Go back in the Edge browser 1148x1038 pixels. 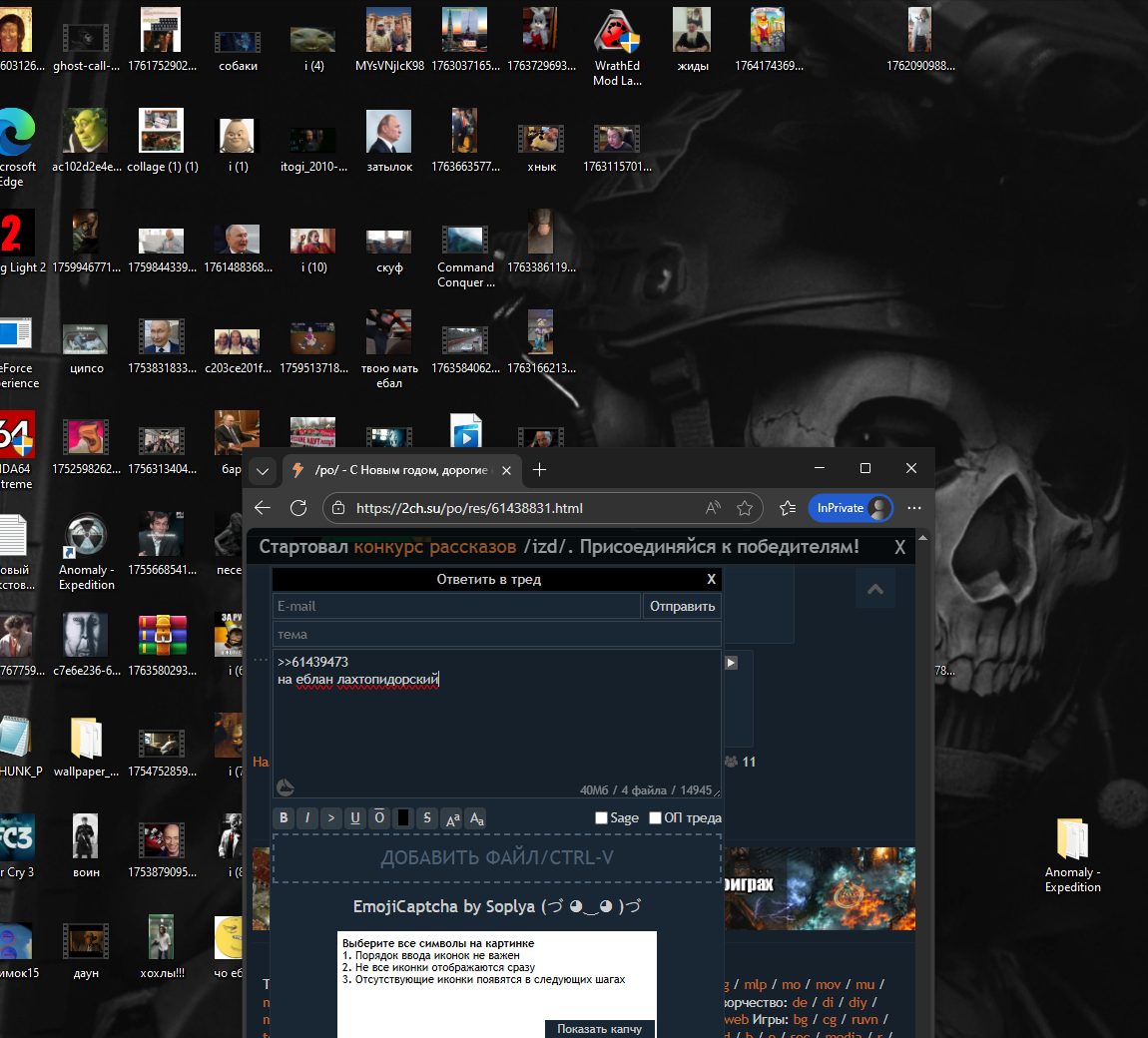[x=263, y=508]
